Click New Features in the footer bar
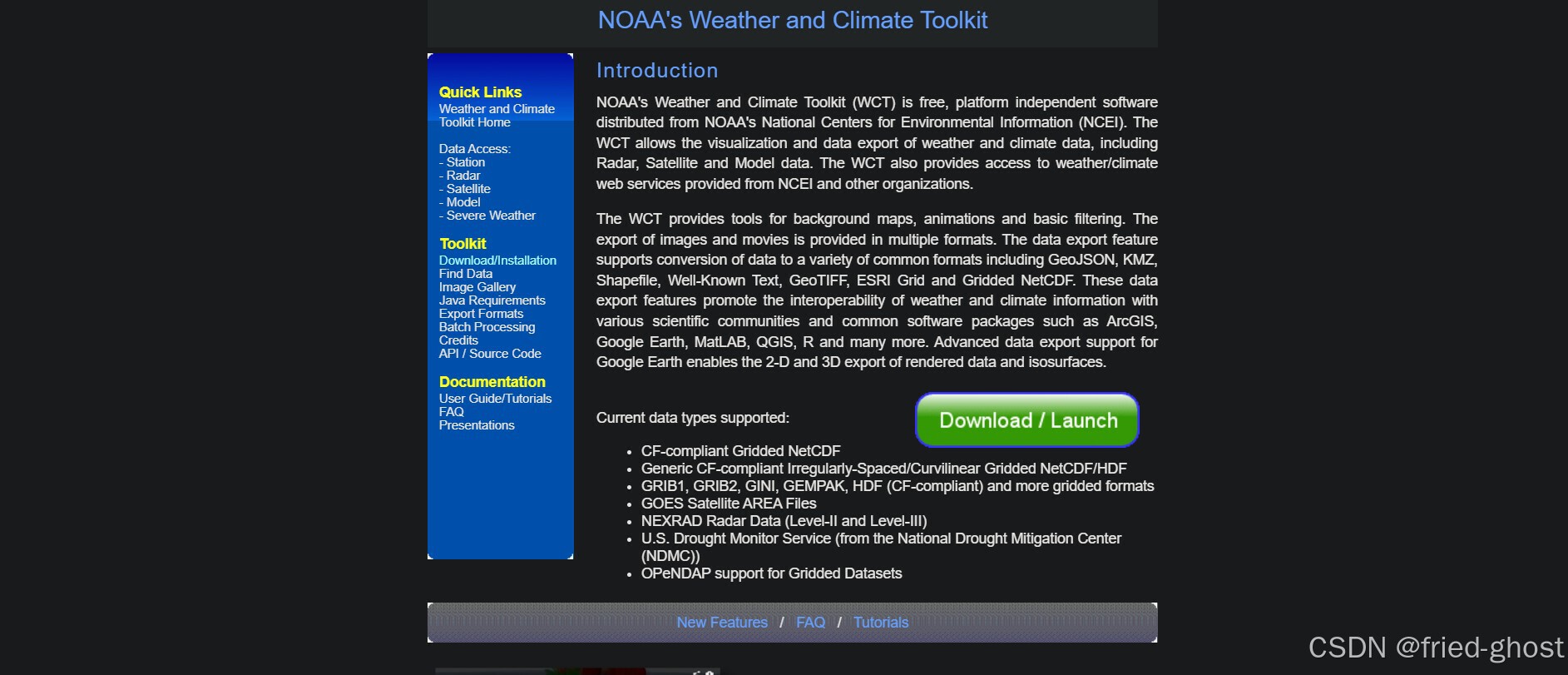 coord(722,623)
